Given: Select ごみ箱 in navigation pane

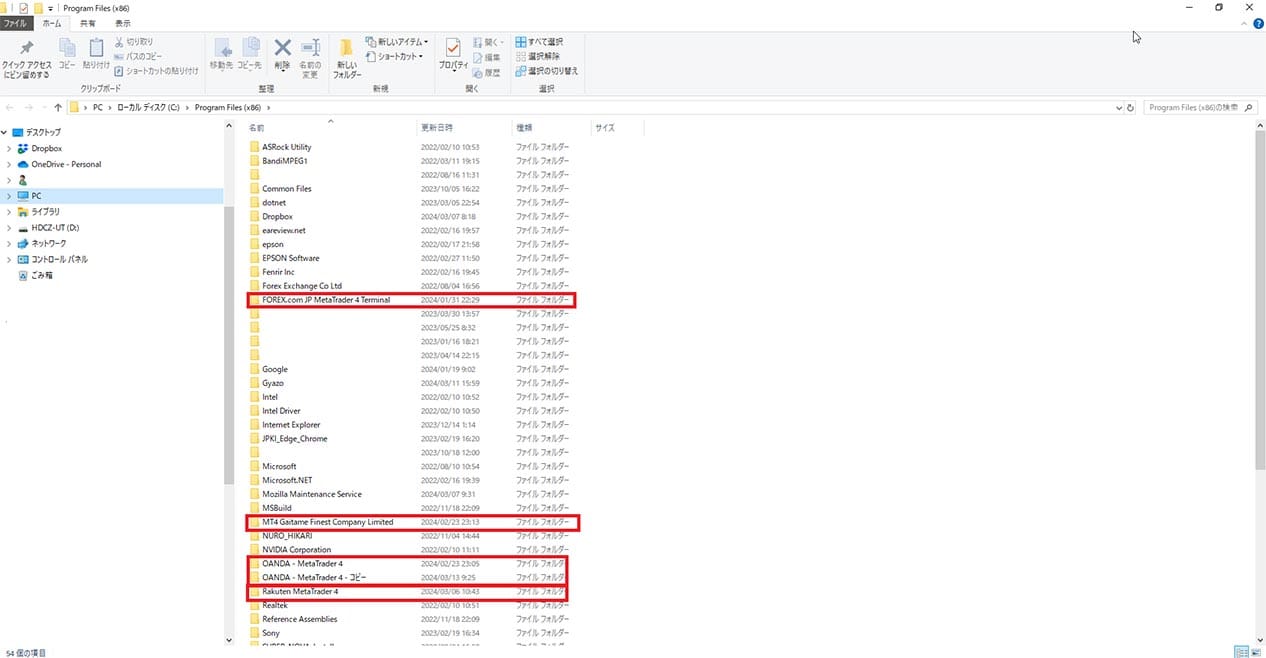Looking at the screenshot, I should [42, 275].
